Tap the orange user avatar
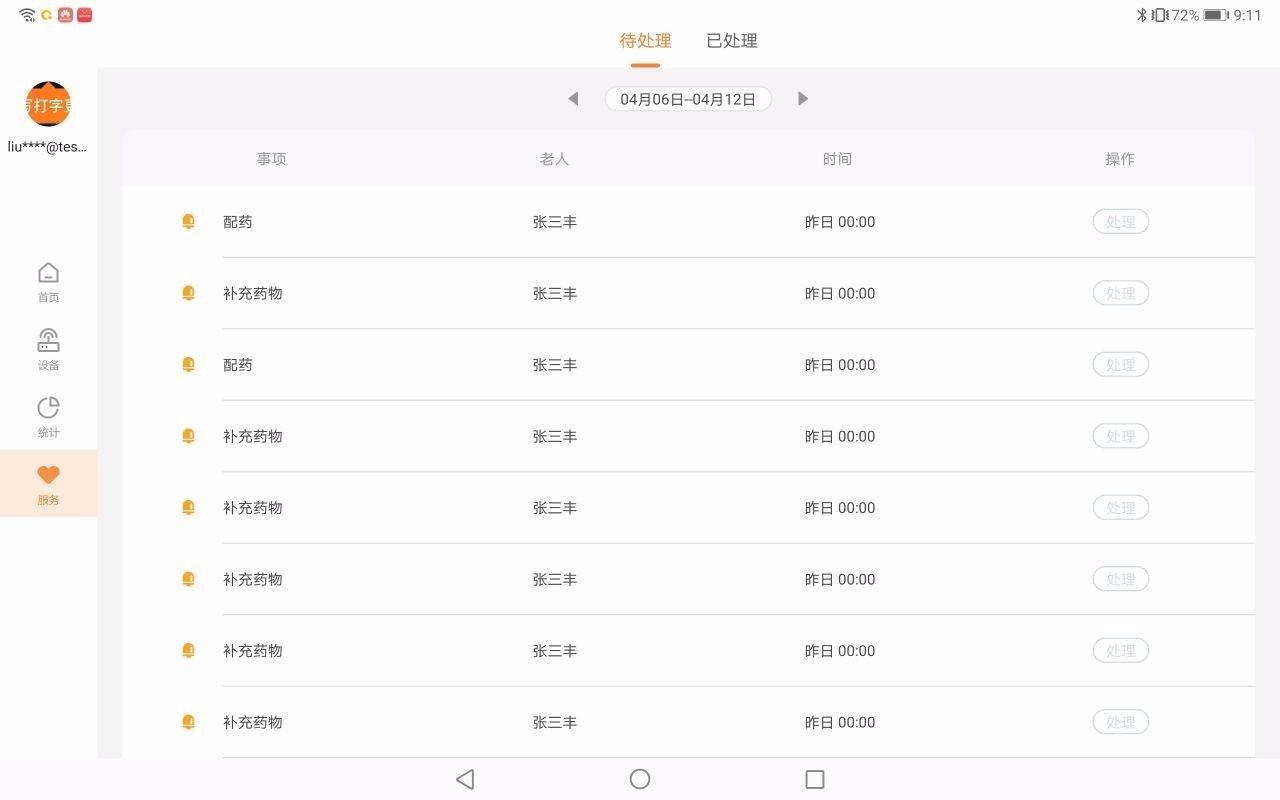Viewport: 1280px width, 800px height. 48,104
